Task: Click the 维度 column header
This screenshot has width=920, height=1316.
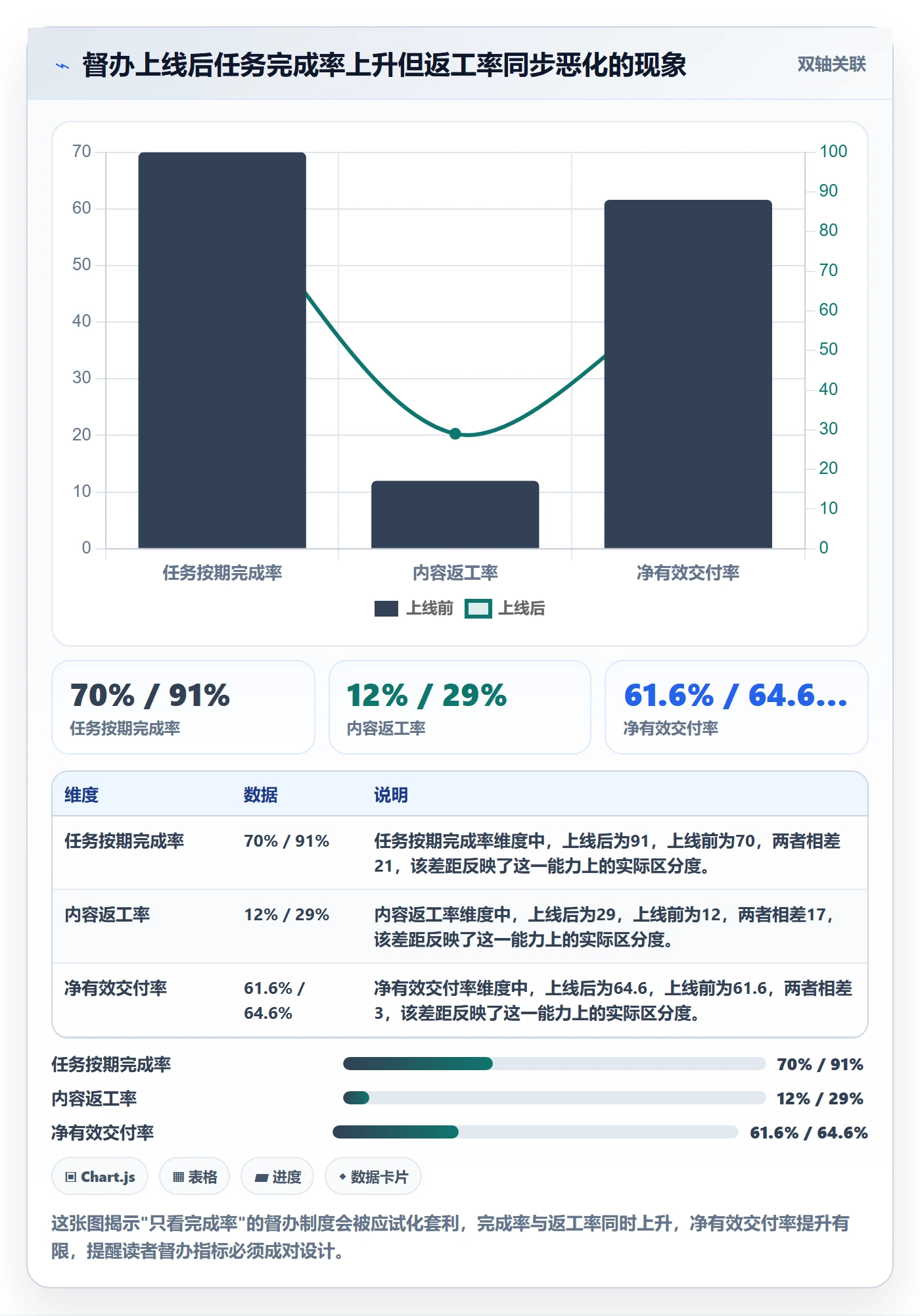Action: tap(81, 795)
